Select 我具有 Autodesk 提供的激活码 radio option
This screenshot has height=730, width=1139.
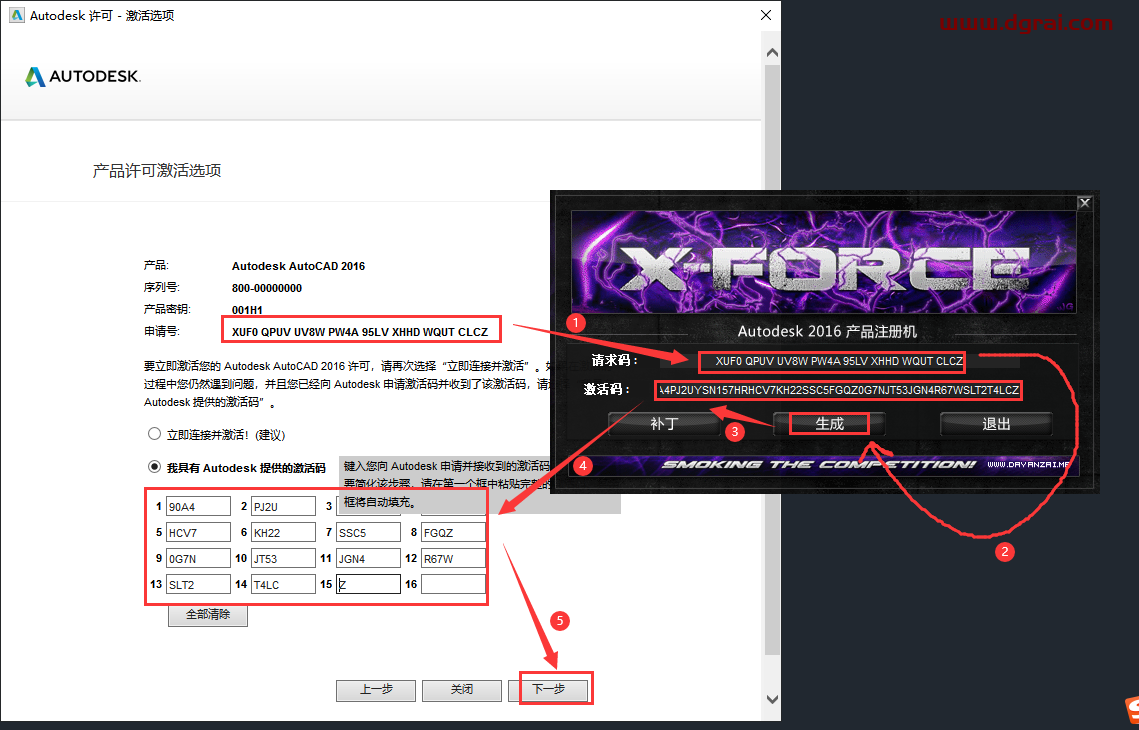pos(154,466)
